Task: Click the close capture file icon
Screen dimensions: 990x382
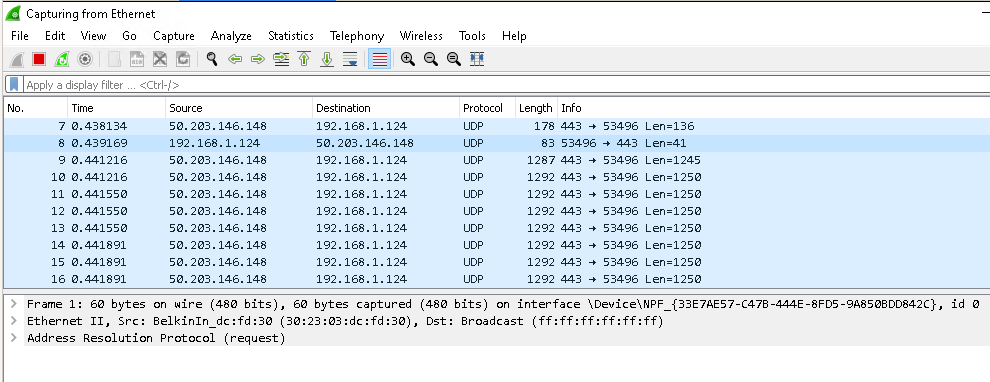Action: click(160, 59)
